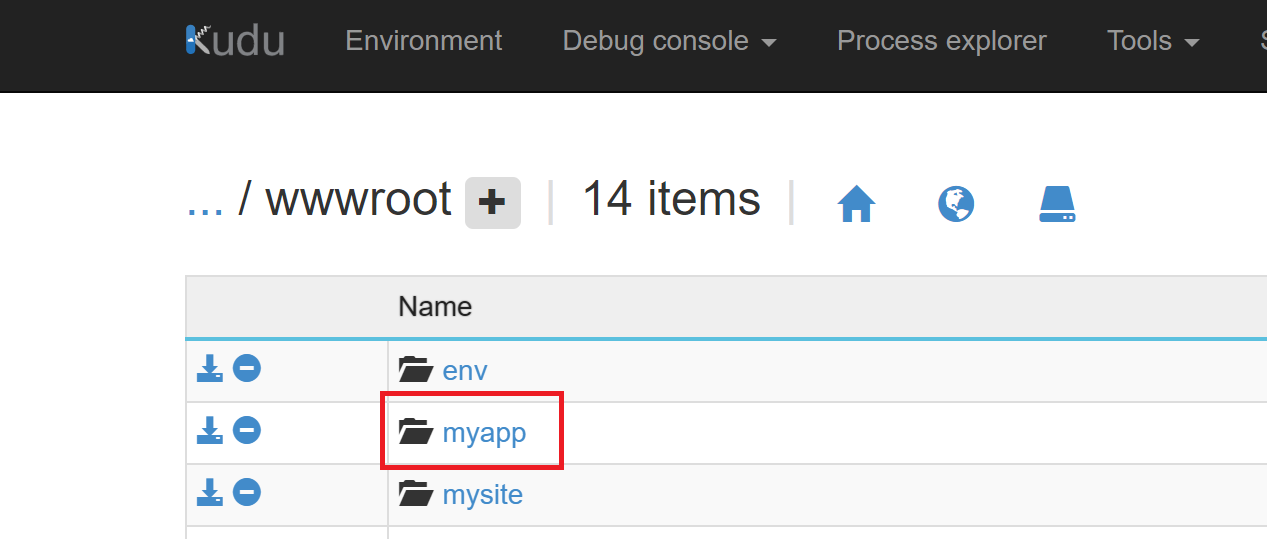The image size is (1267, 539).
Task: Open the env folder
Action: pos(464,371)
